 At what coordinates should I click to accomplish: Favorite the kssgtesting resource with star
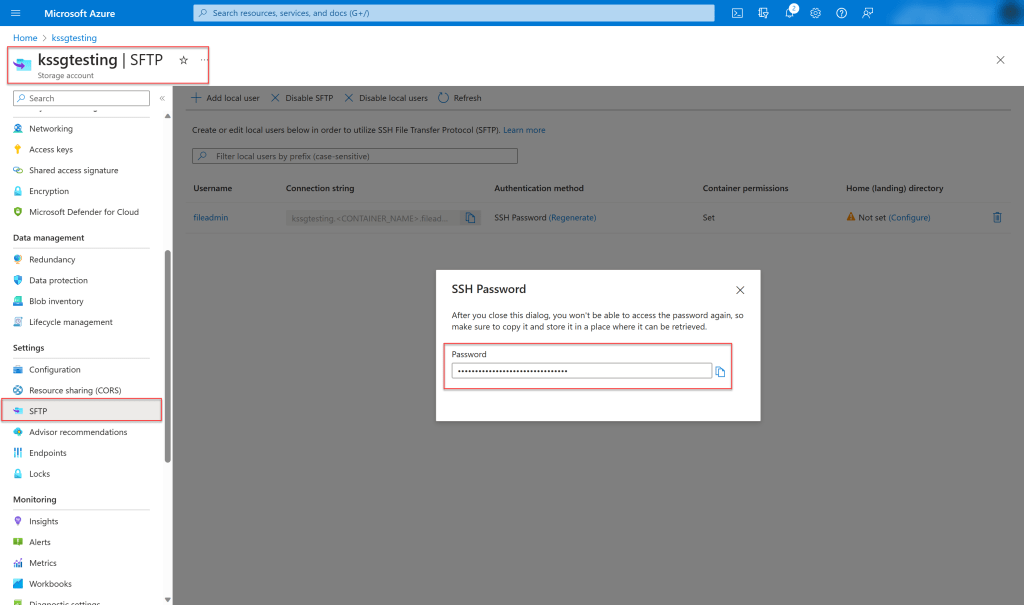click(183, 60)
